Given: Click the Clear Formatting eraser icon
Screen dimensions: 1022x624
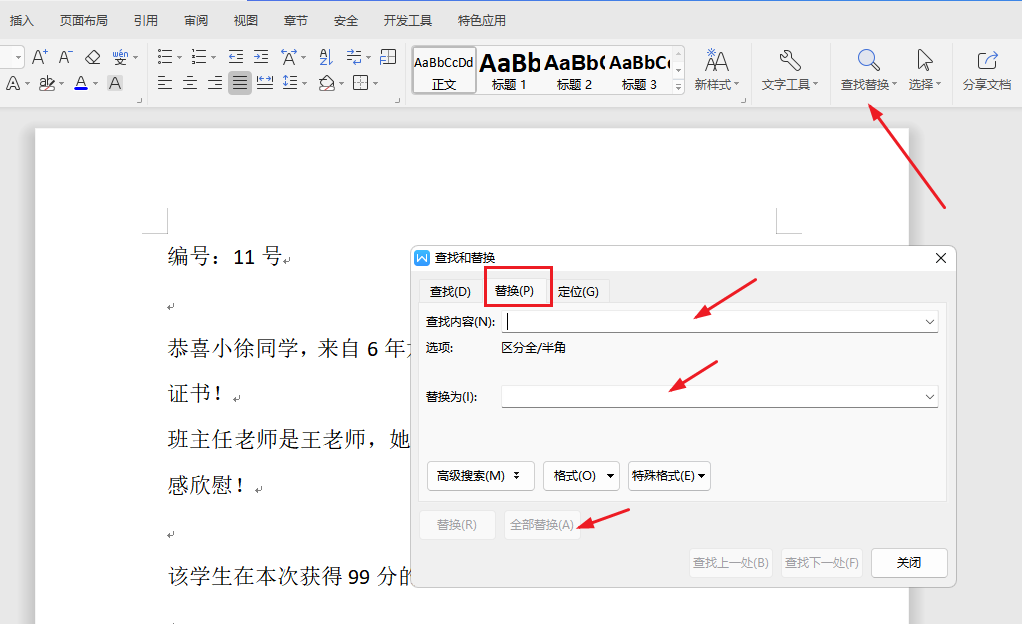Looking at the screenshot, I should point(92,57).
